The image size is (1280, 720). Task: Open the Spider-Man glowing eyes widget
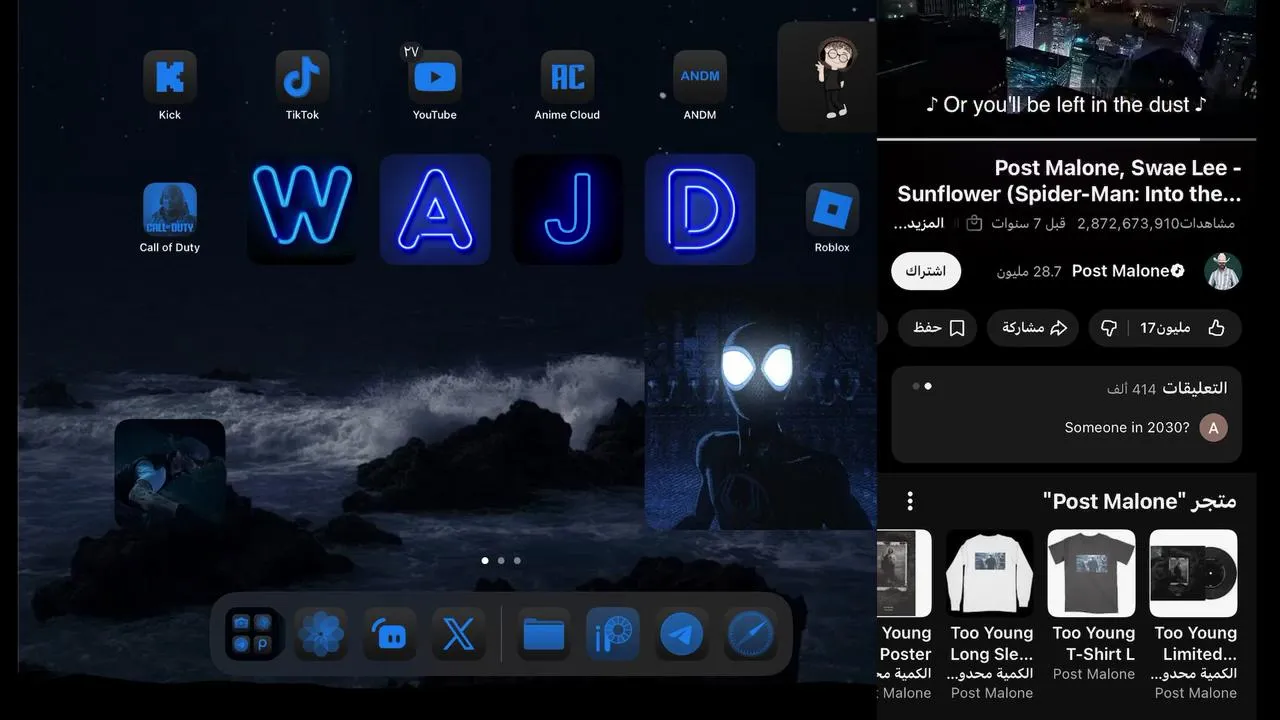coord(761,409)
